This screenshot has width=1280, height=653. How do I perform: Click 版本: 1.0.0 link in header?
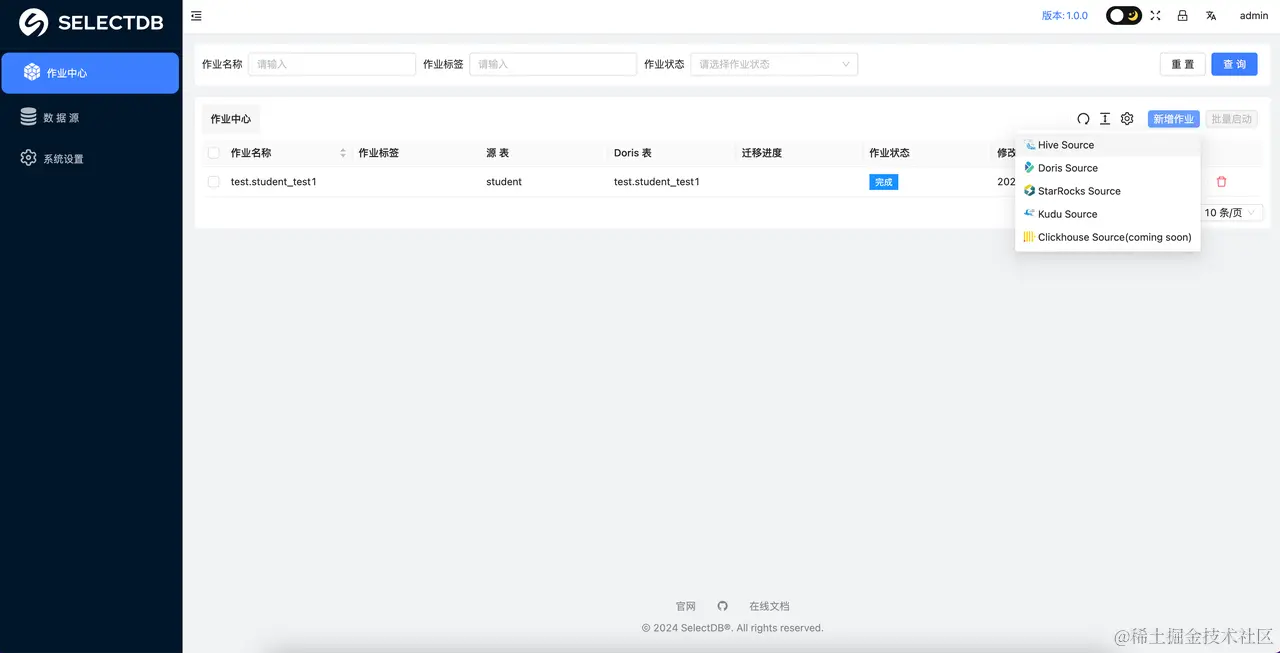pyautogui.click(x=1065, y=16)
